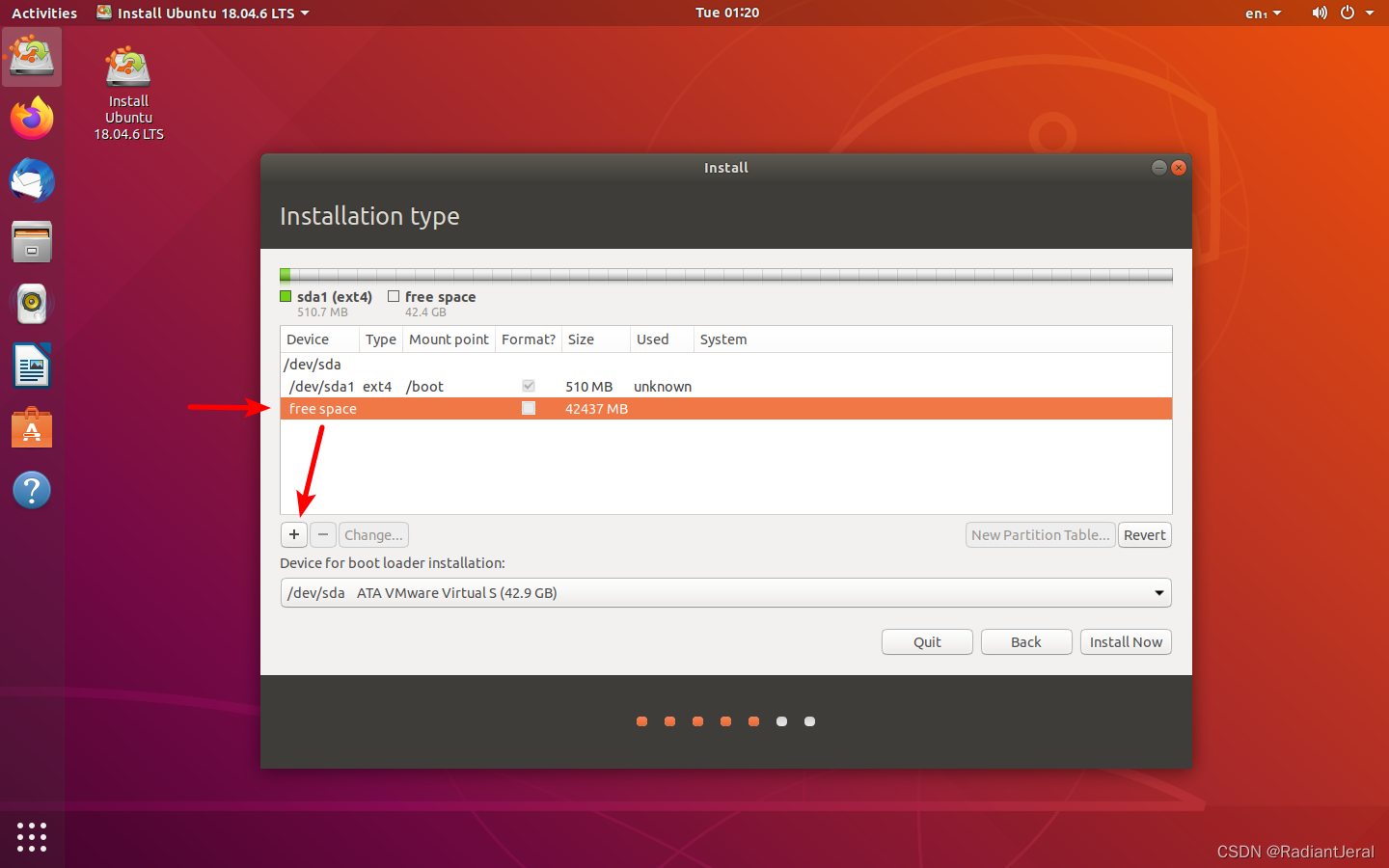Close the Install window
Viewport: 1389px width, 868px height.
point(1179,168)
